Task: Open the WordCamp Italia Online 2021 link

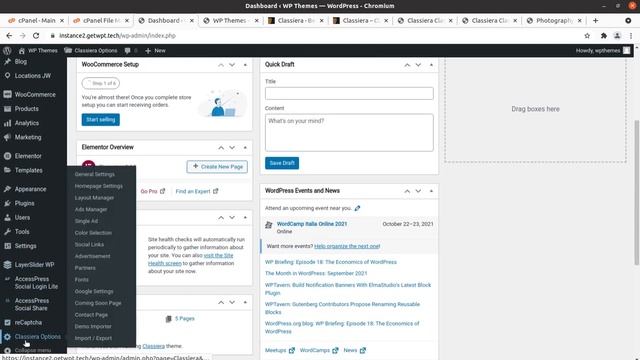Action: pos(312,224)
